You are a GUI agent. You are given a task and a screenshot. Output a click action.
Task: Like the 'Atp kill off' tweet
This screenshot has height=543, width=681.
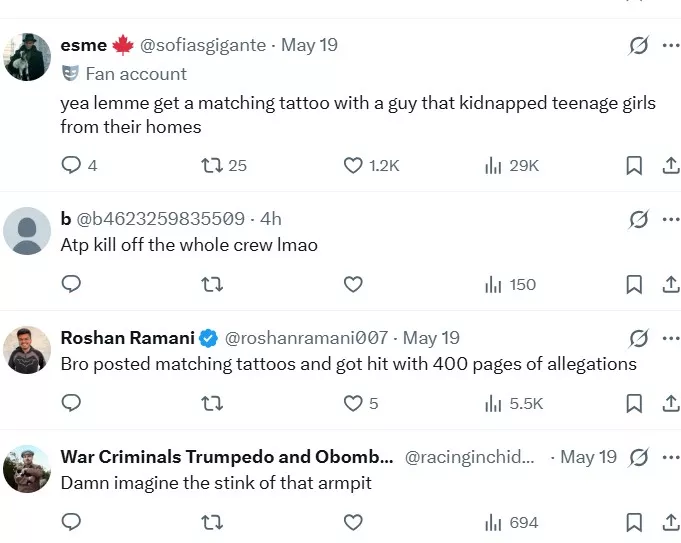(x=353, y=285)
